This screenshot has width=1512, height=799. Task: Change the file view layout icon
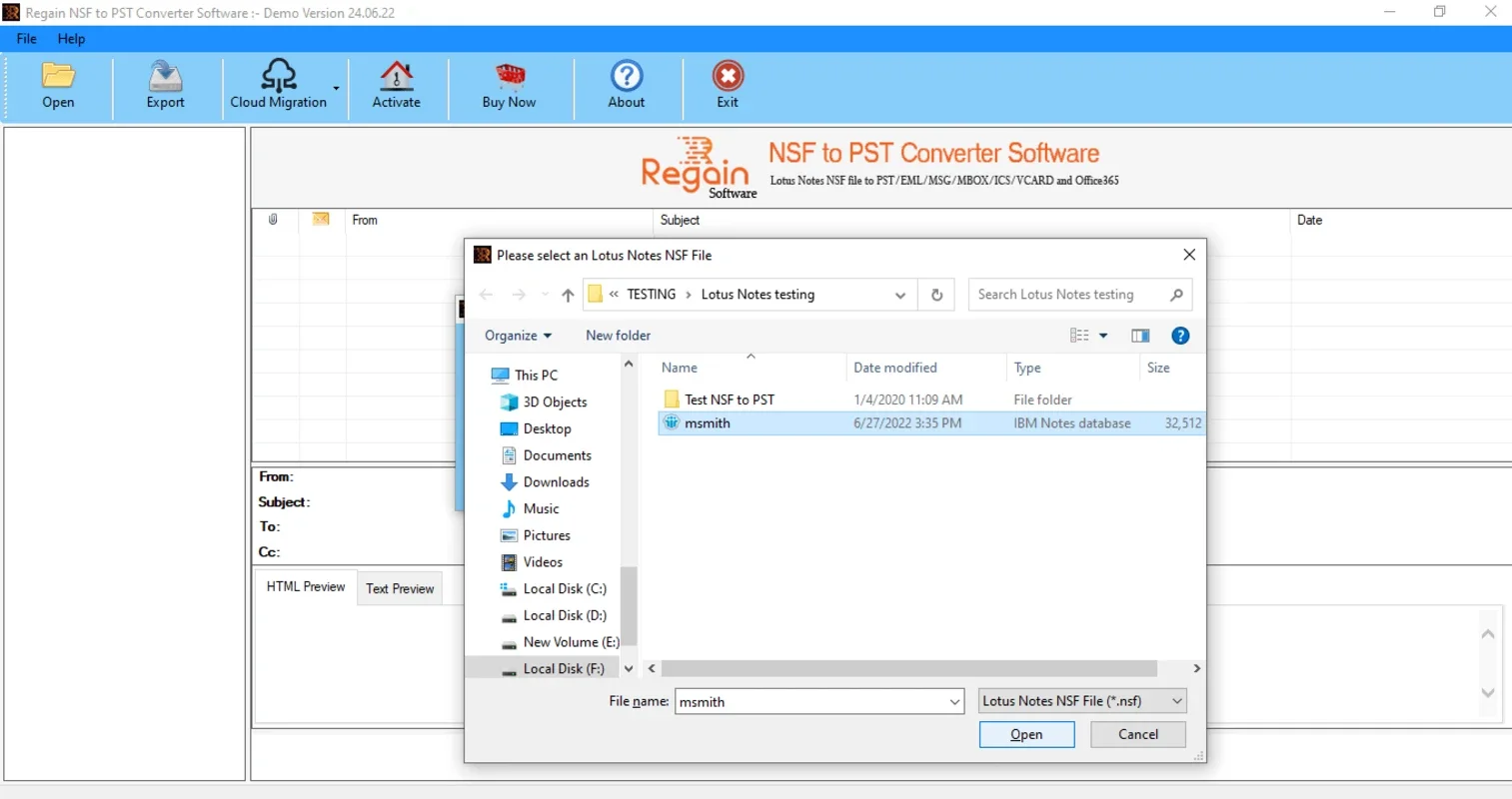pyautogui.click(x=1079, y=336)
